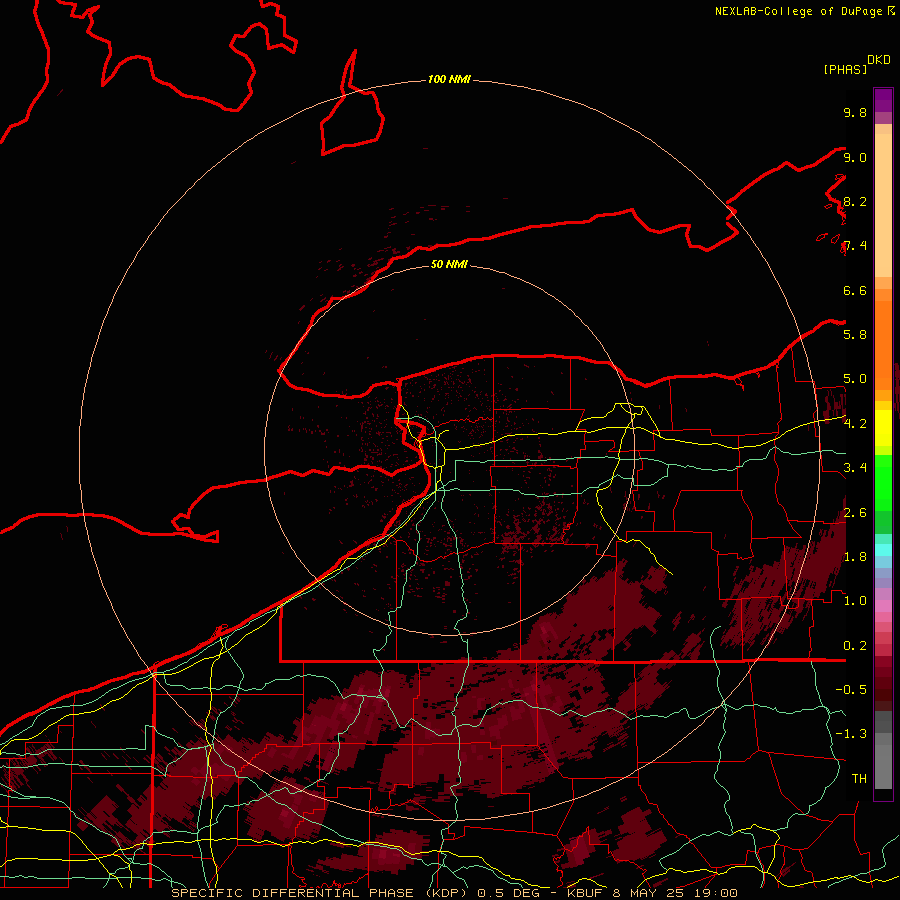
Task: Click the 0.2 value on the color scale
Action: (855, 645)
